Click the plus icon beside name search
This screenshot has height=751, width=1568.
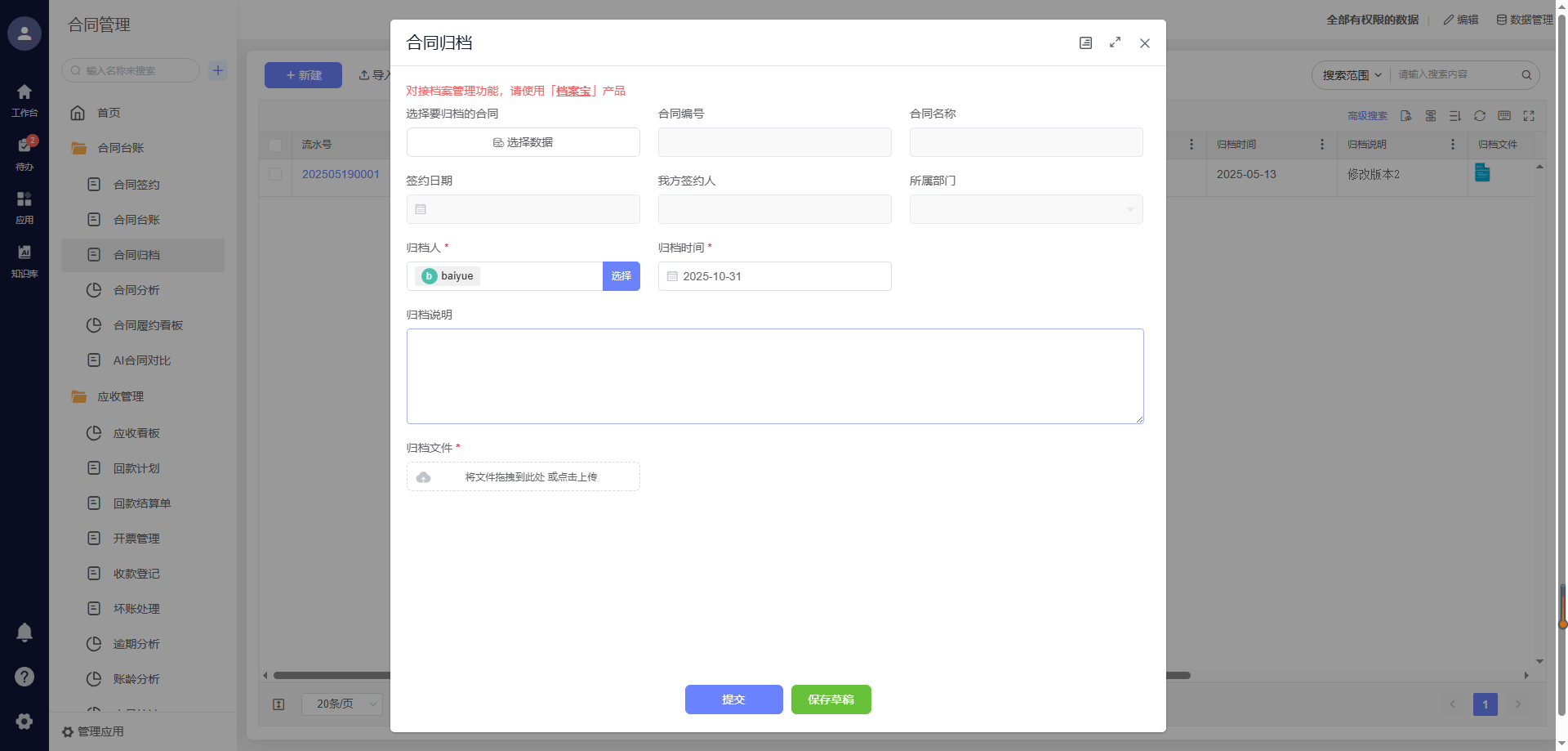[x=218, y=70]
